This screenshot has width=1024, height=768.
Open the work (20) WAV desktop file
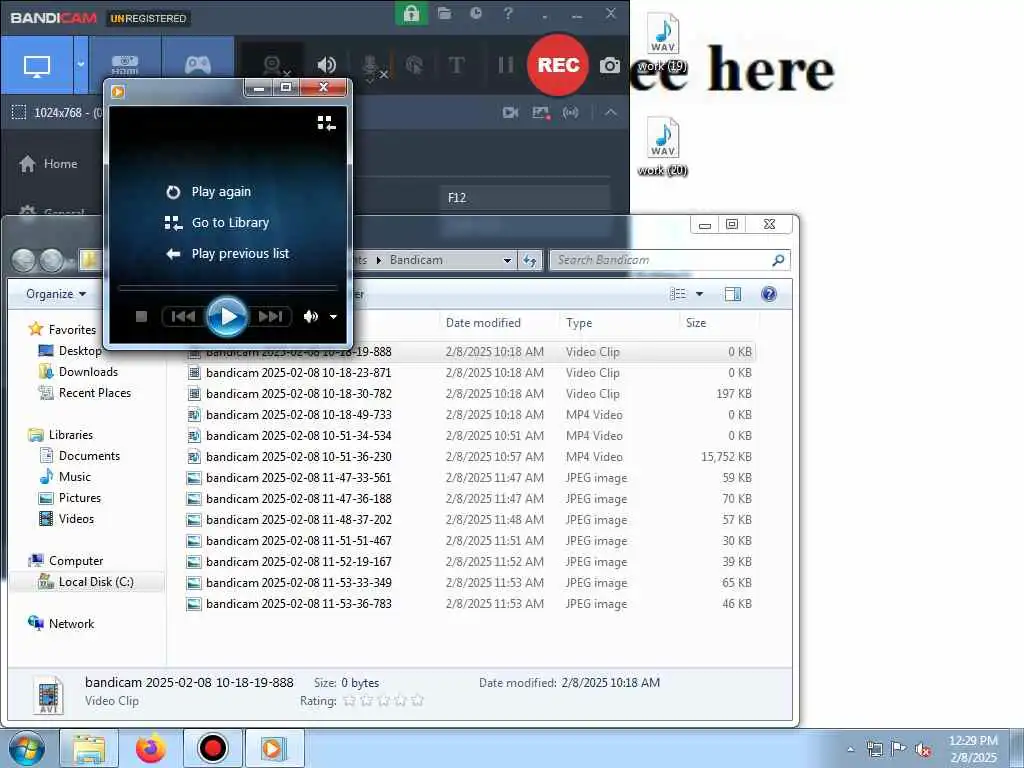pyautogui.click(x=663, y=146)
